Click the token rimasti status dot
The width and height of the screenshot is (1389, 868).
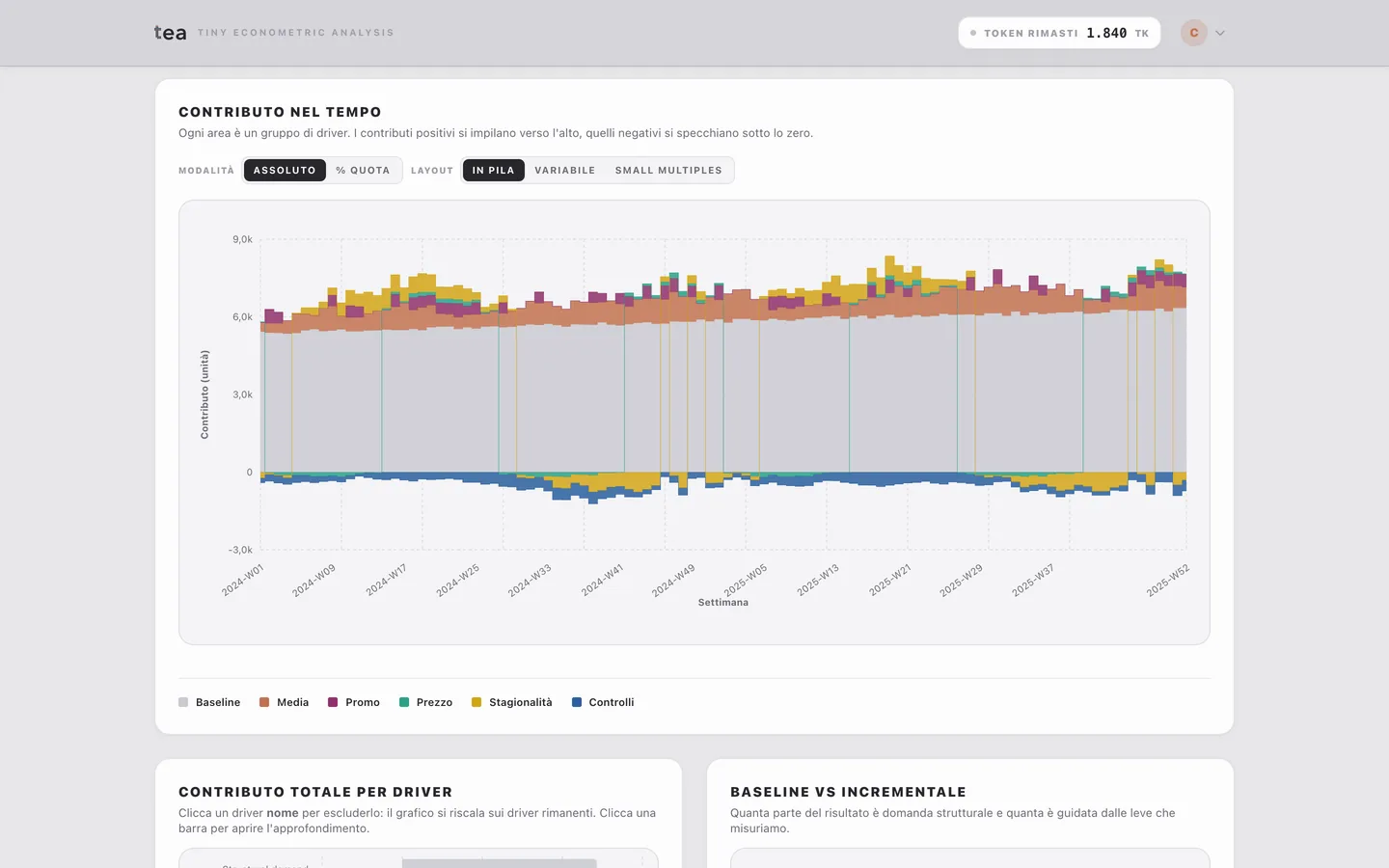tap(973, 33)
